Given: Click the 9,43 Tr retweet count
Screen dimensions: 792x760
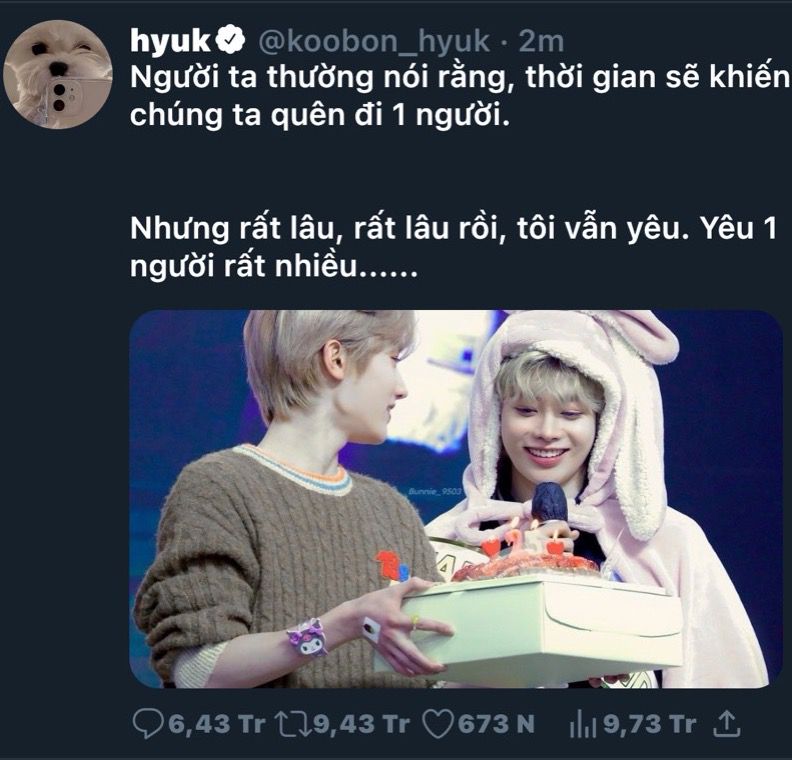Looking at the screenshot, I should click(361, 724).
